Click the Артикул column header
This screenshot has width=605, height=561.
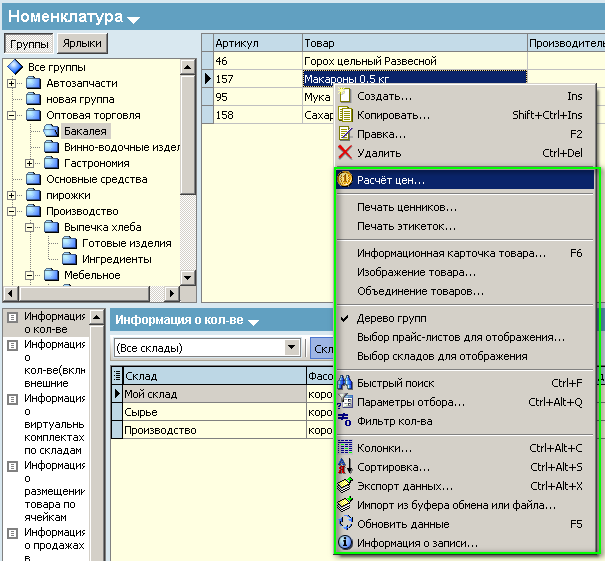(x=258, y=43)
